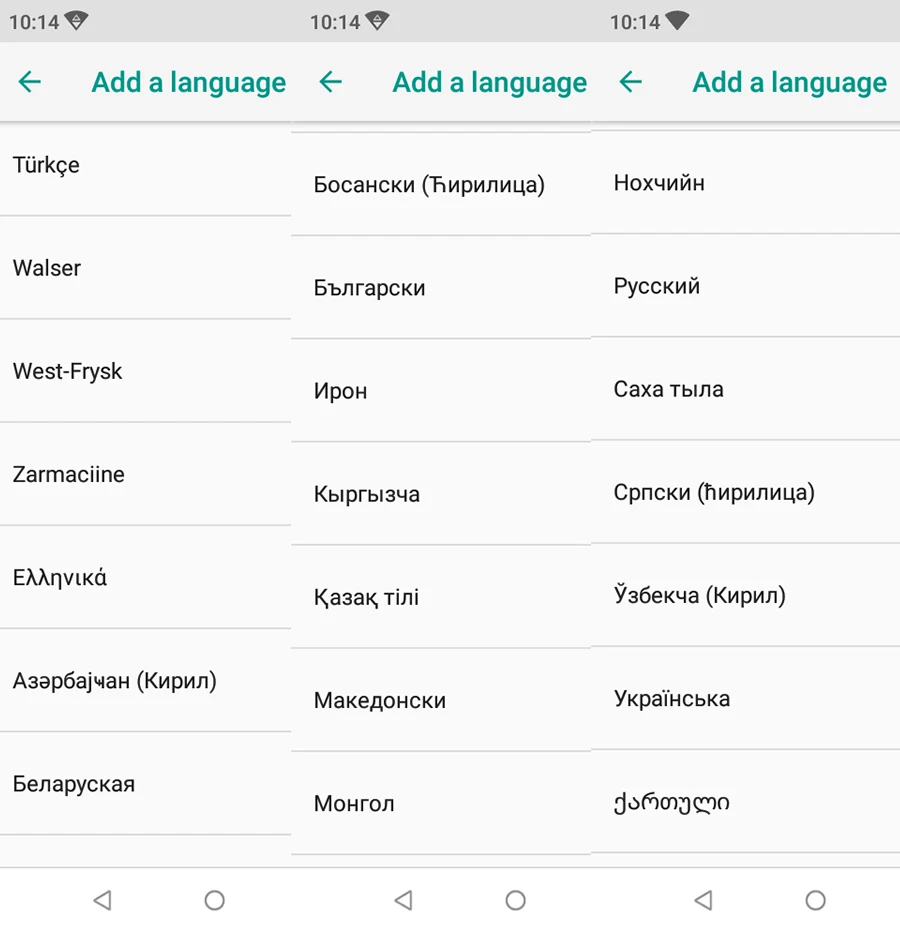This screenshot has height=934, width=900.
Task: Tap Wi-Fi status icon in the Türkçe screen
Action: click(76, 21)
